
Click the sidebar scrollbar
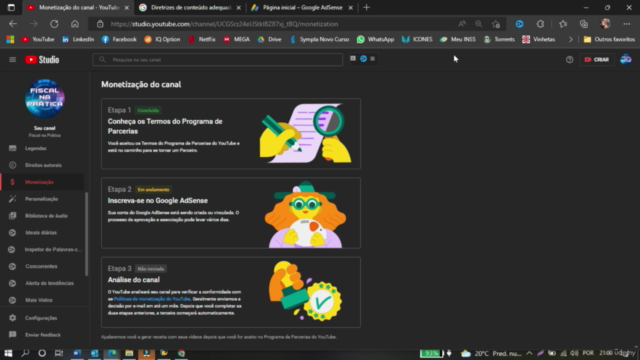coord(87,233)
